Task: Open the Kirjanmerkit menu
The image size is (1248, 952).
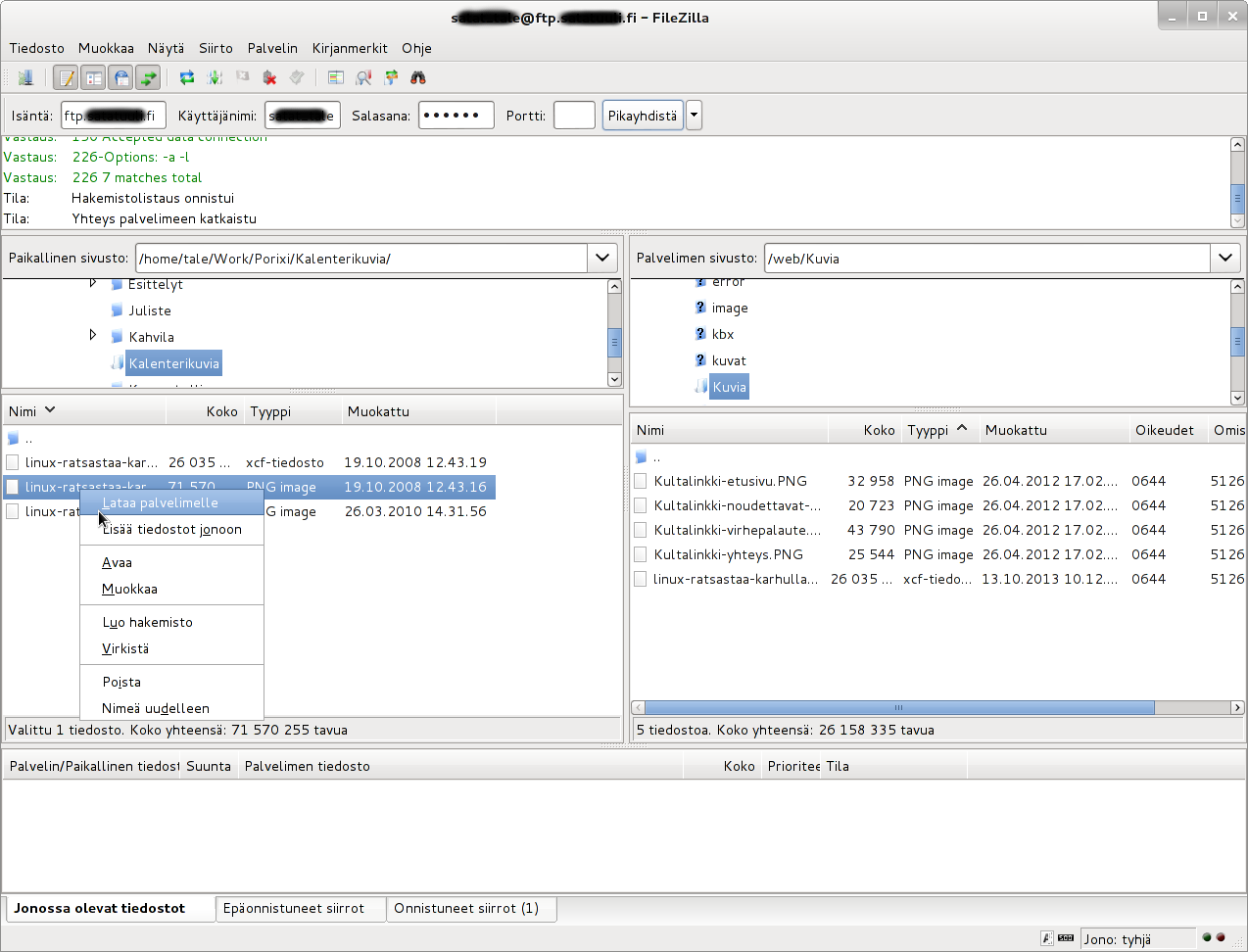Action: click(x=350, y=48)
